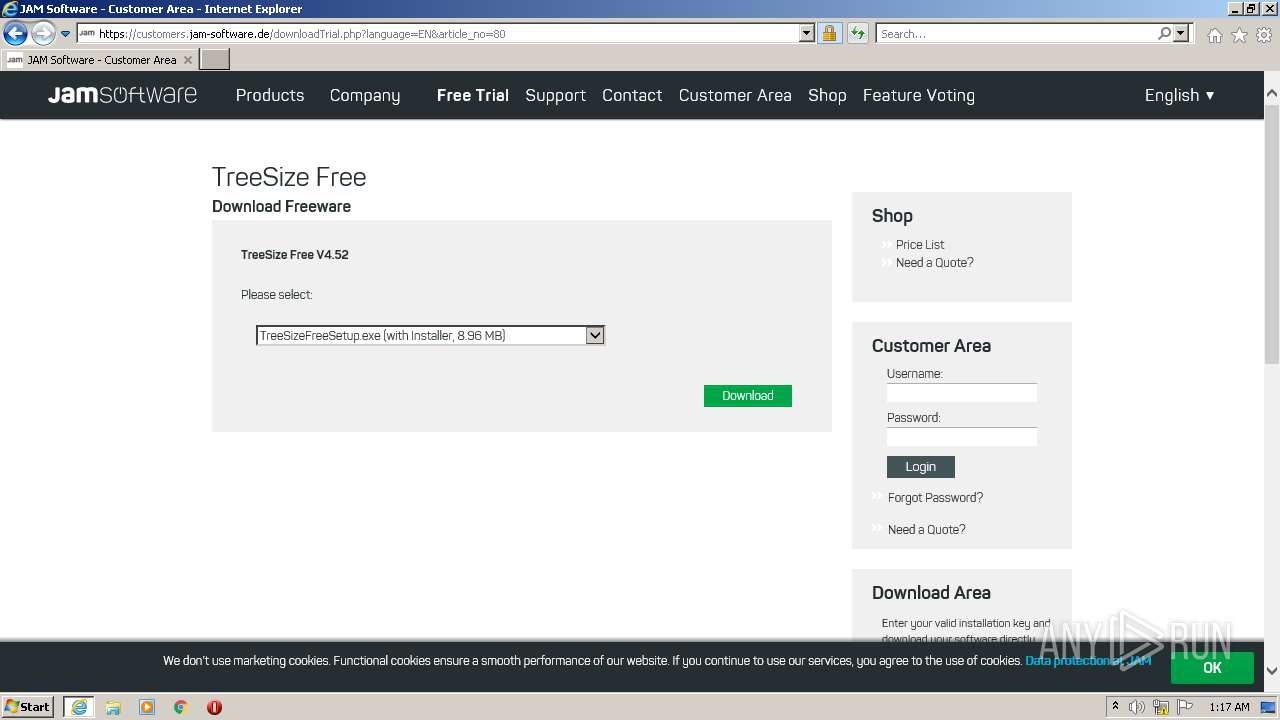Click the TreeSize Free V4.52 text

click(x=295, y=254)
